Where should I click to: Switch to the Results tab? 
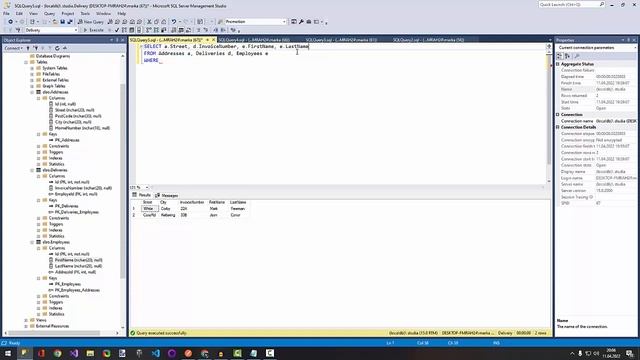[142, 196]
